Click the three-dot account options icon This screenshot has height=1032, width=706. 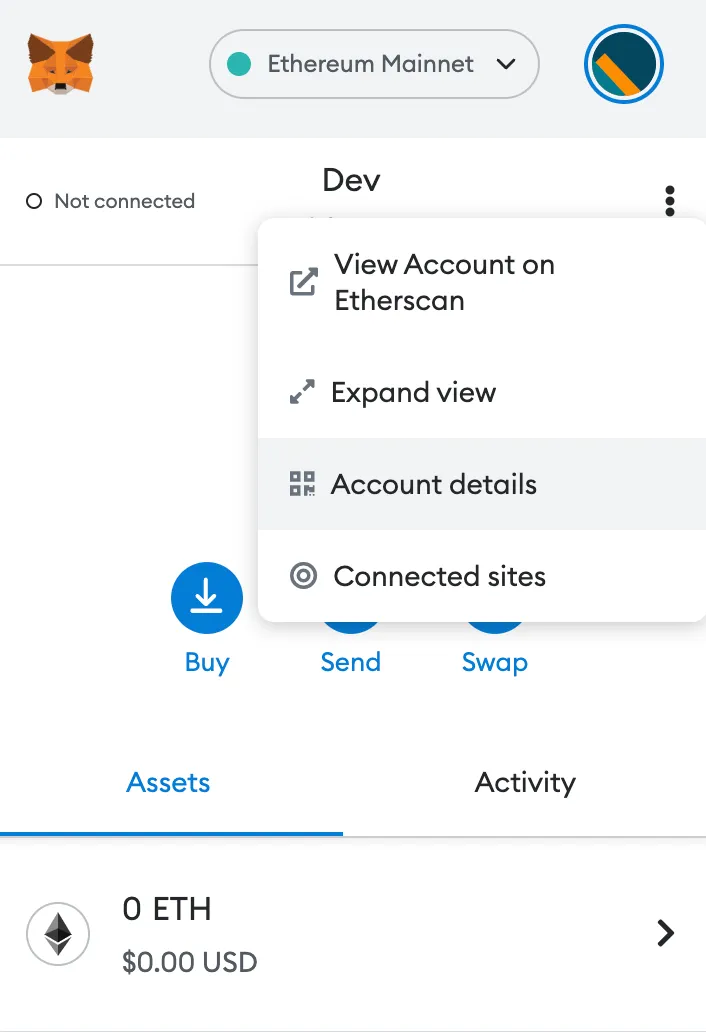coord(670,201)
